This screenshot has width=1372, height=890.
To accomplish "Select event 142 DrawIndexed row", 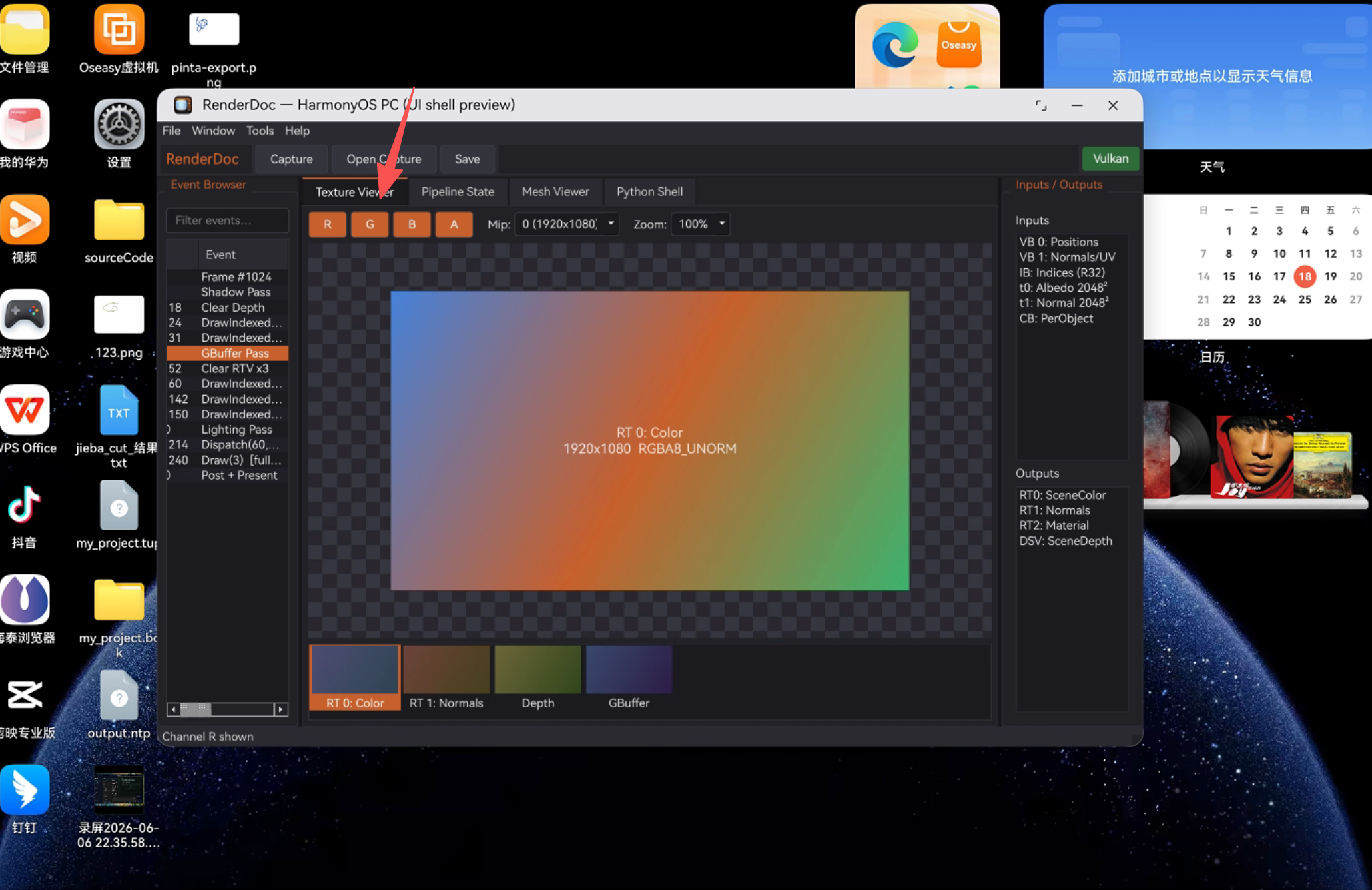I will 227,399.
